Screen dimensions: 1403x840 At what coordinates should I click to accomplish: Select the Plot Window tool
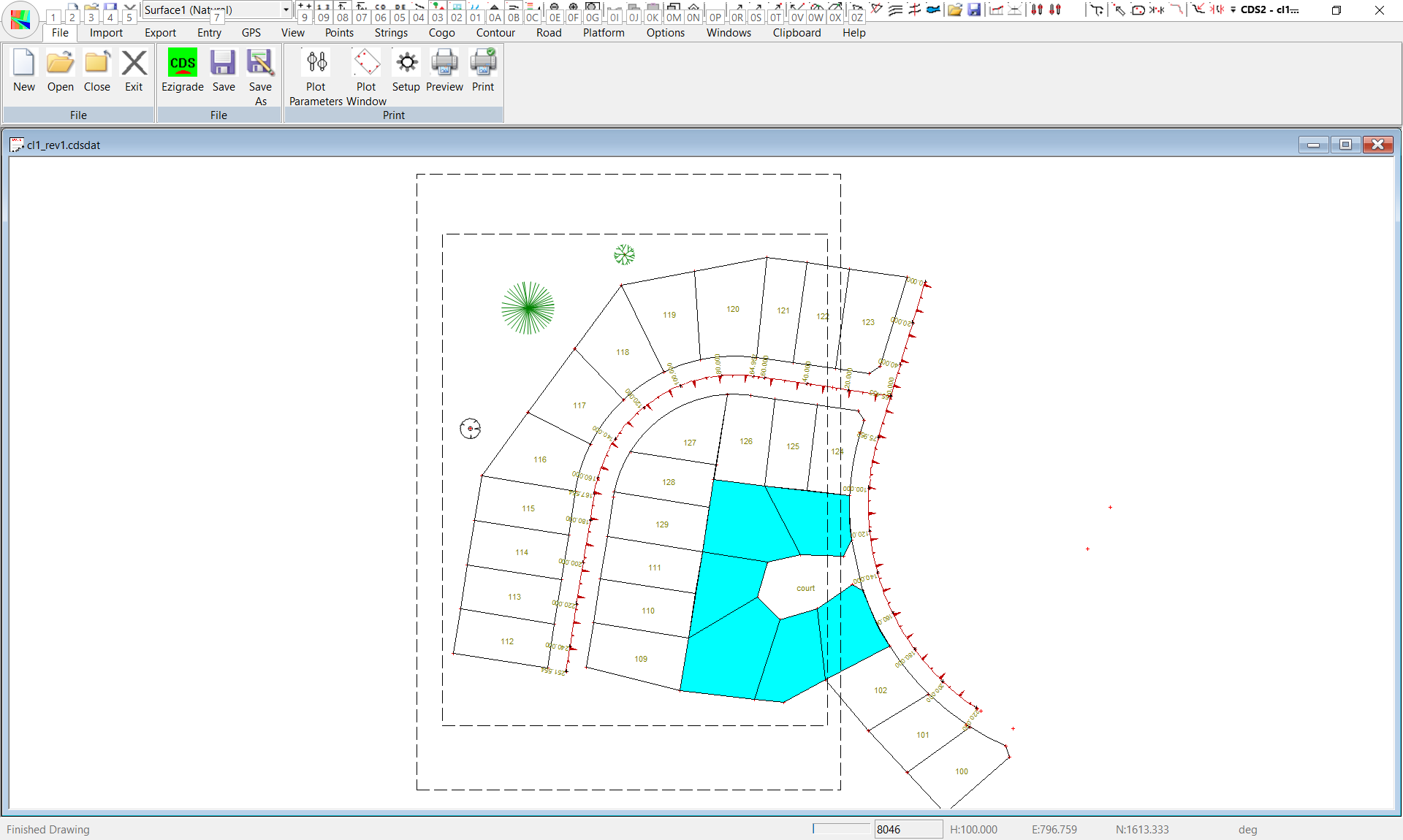point(366,64)
